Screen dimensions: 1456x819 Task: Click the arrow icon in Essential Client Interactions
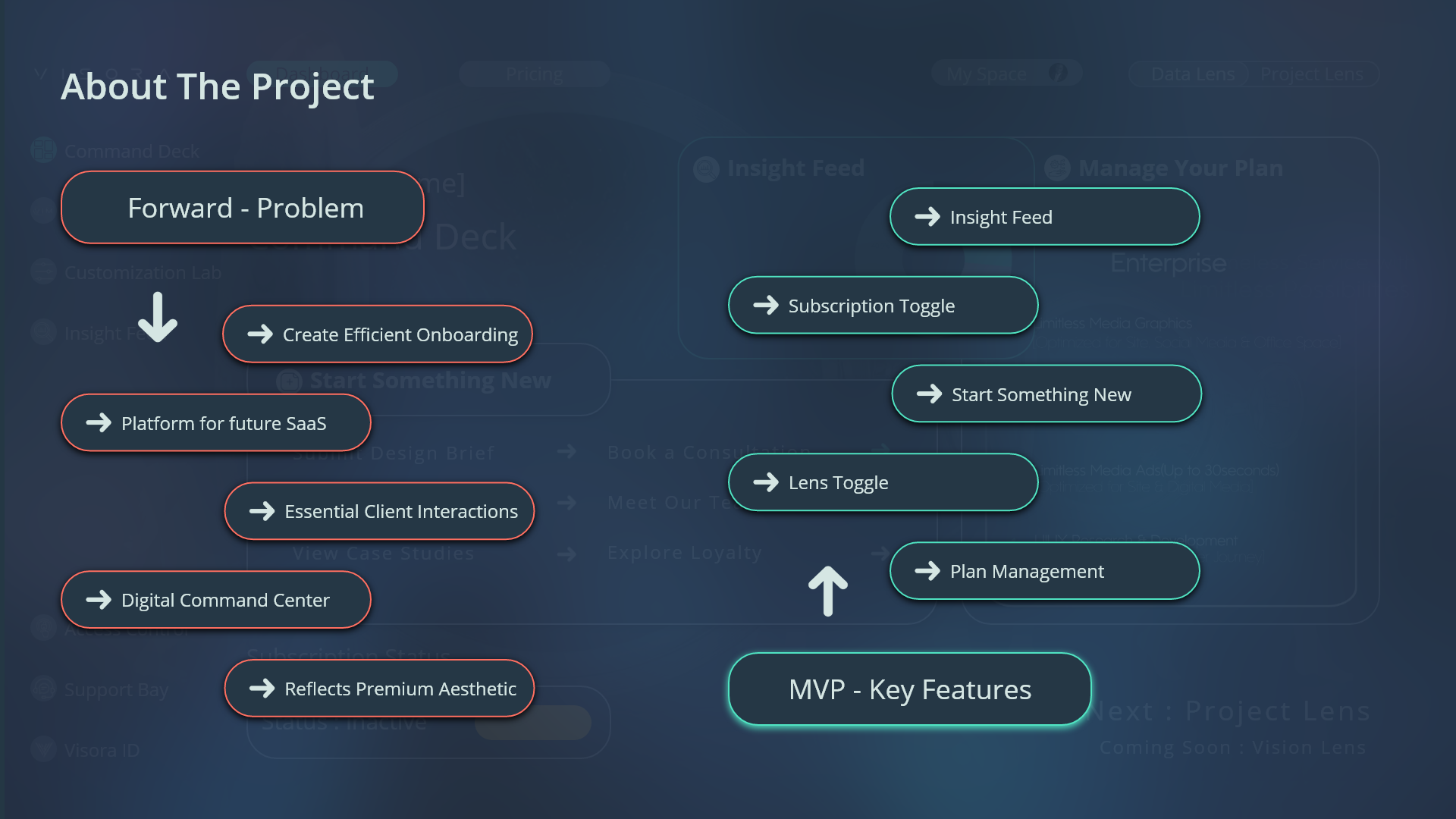coord(262,511)
